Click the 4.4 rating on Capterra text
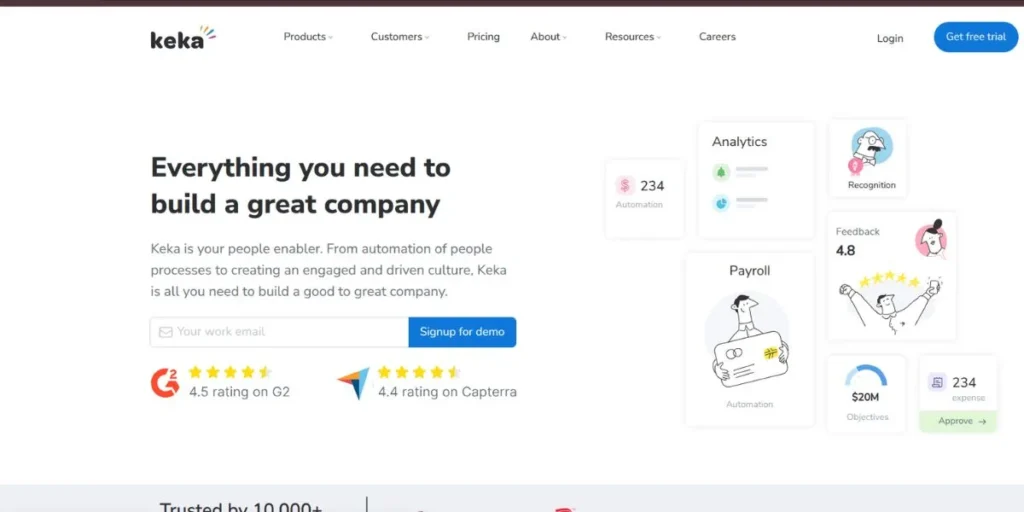This screenshot has height=512, width=1024. (447, 392)
